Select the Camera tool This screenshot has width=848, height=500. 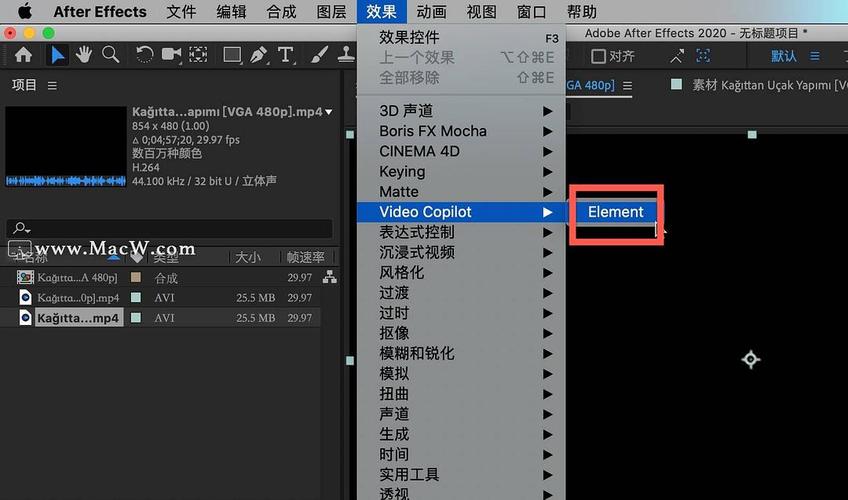[171, 55]
